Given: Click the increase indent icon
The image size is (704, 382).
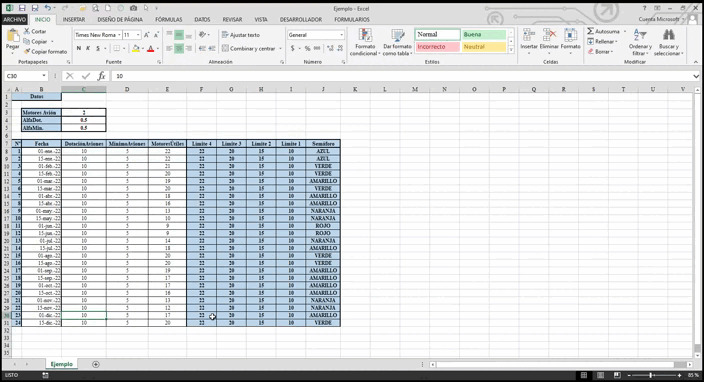Looking at the screenshot, I should pos(212,48).
